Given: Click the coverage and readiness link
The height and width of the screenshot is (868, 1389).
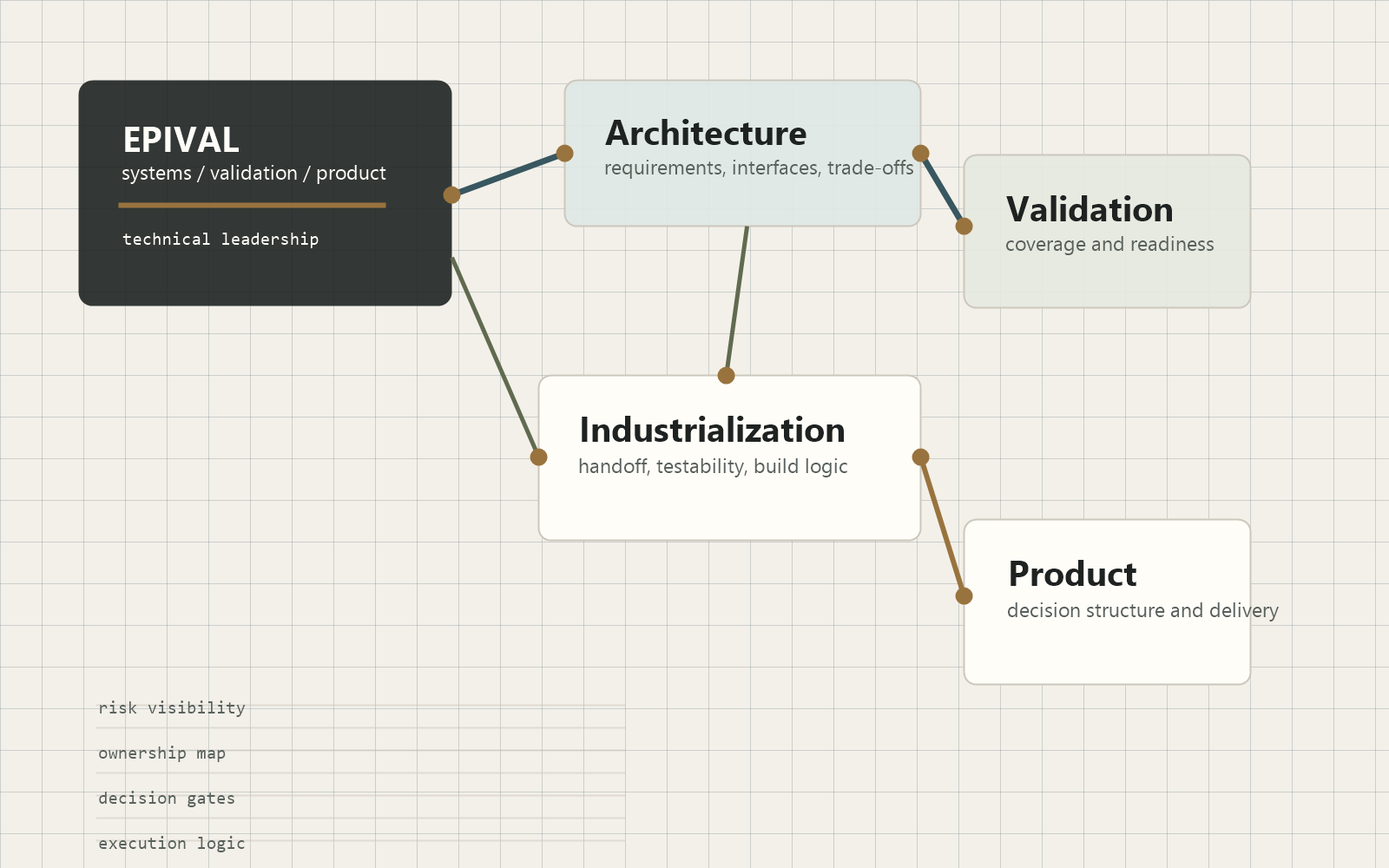Looking at the screenshot, I should coord(1109,244).
